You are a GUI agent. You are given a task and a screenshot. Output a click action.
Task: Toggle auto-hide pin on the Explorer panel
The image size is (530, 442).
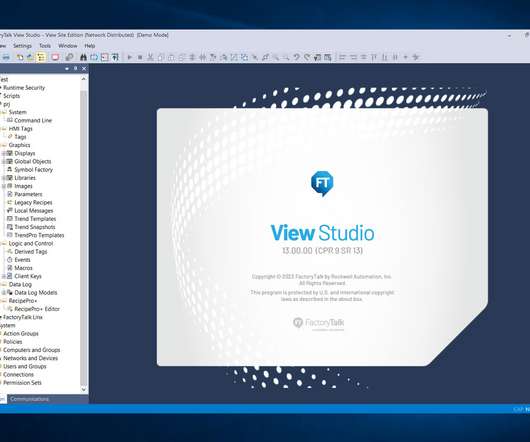pos(75,69)
